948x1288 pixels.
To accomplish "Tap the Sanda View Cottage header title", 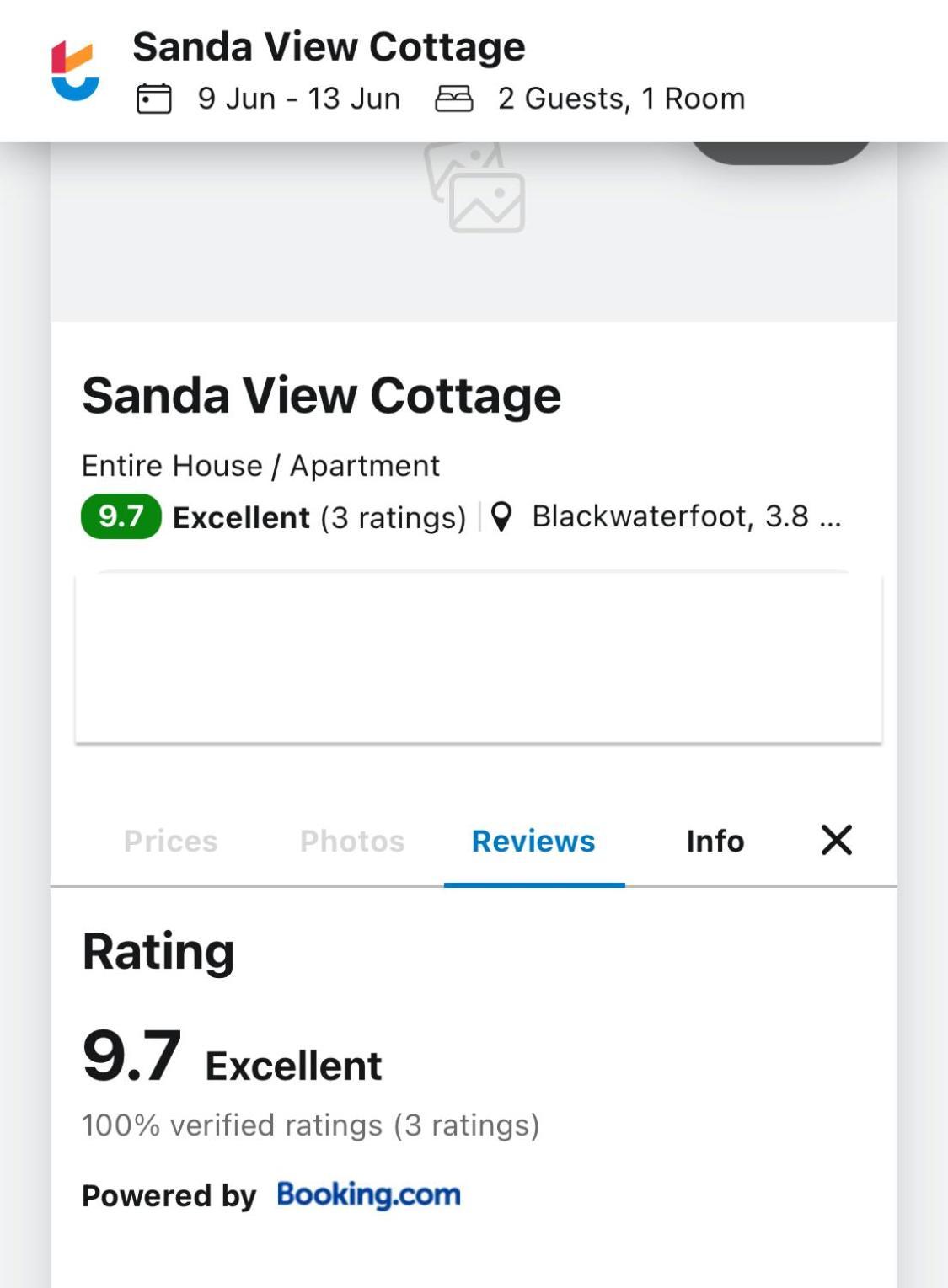I will click(x=329, y=46).
